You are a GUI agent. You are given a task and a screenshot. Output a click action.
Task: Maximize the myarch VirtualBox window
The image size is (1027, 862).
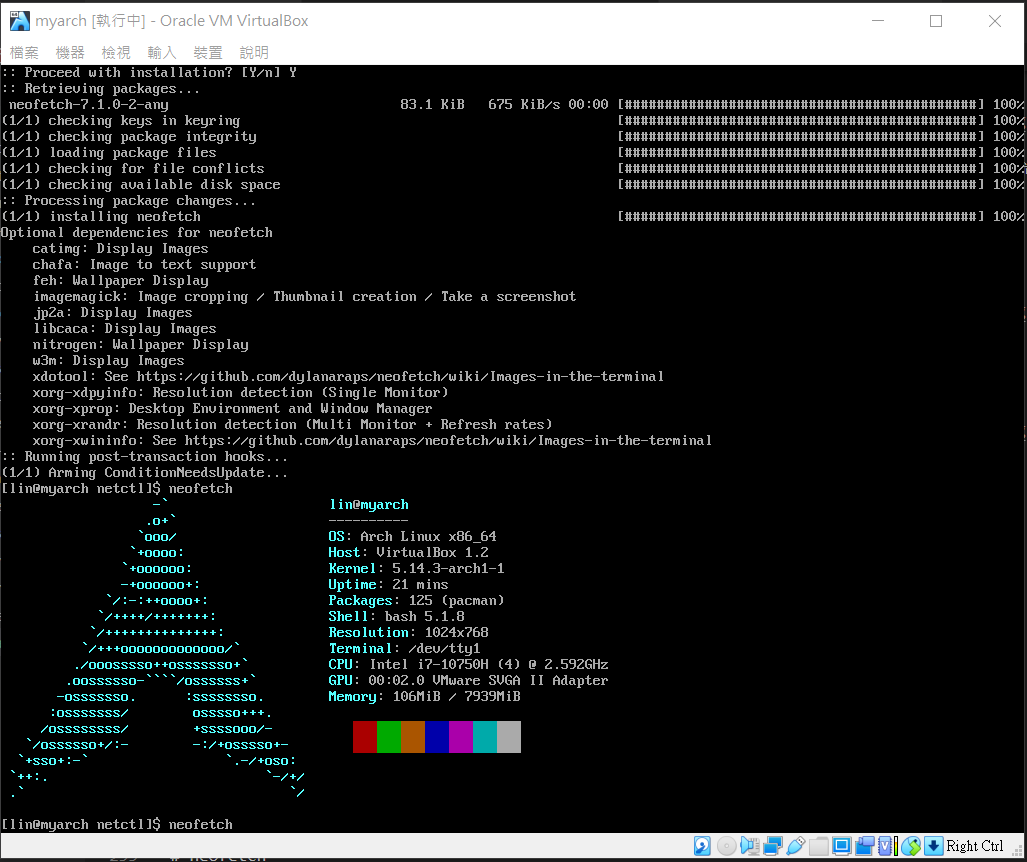pos(936,21)
